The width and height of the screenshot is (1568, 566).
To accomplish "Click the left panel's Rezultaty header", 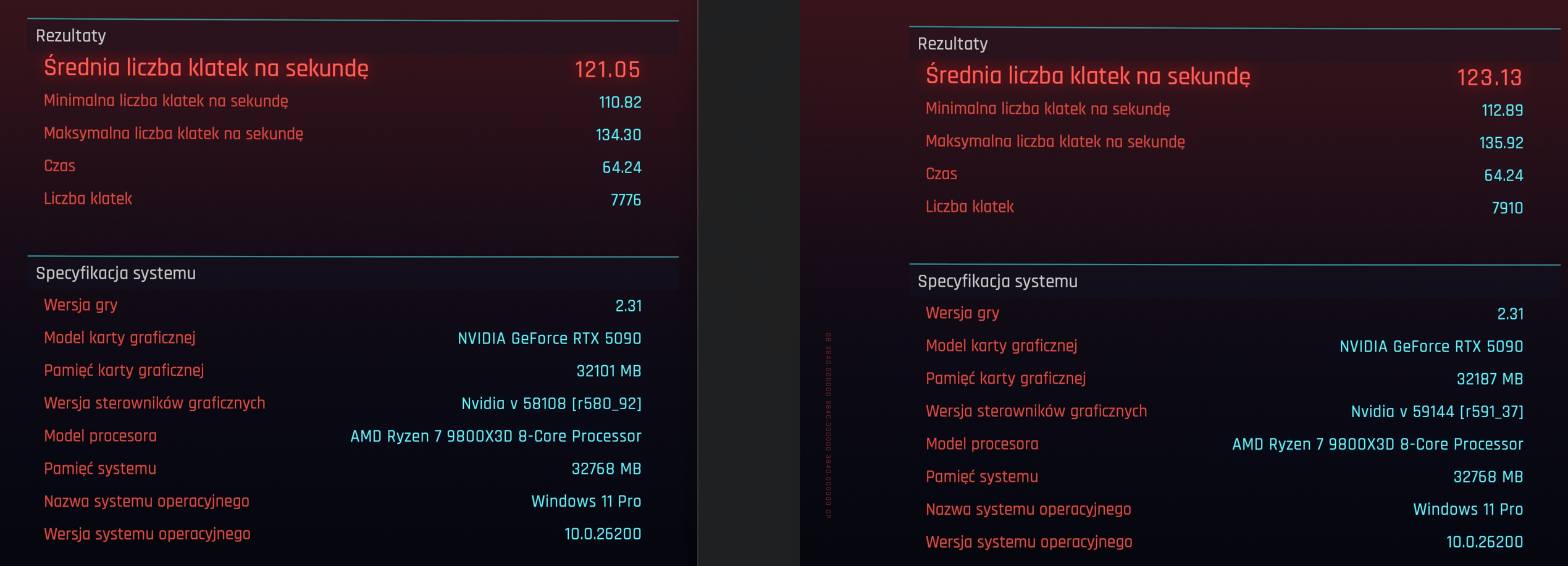I will click(x=71, y=36).
